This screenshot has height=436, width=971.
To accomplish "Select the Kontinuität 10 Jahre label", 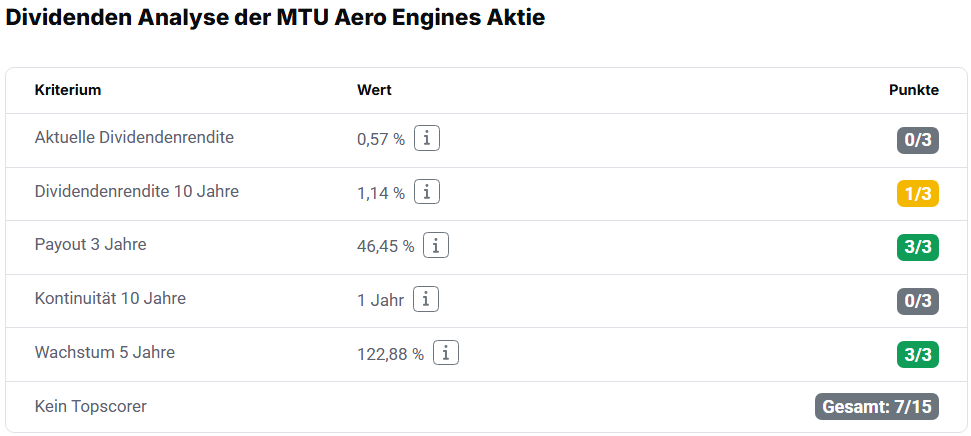I will click(110, 299).
